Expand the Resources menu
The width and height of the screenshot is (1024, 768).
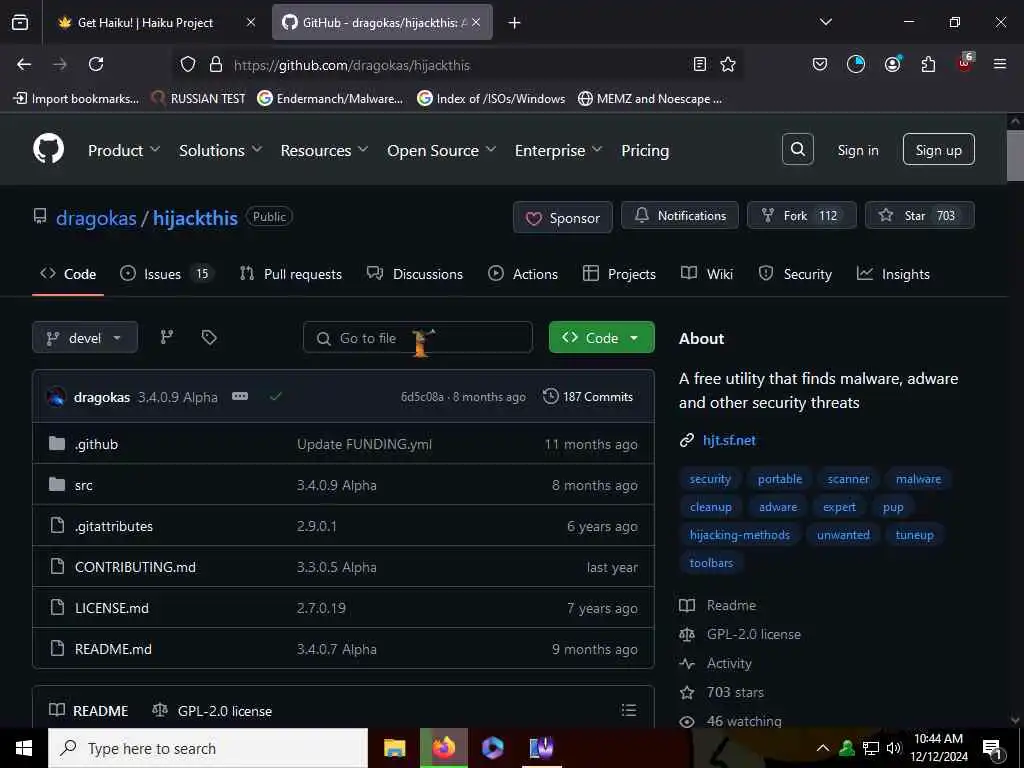pyautogui.click(x=324, y=150)
